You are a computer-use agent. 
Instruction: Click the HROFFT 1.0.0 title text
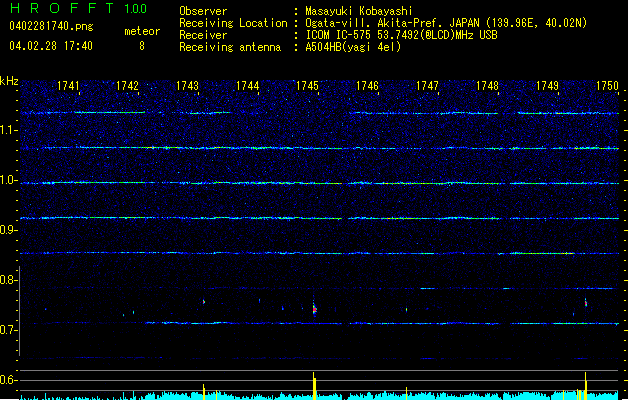[79, 8]
